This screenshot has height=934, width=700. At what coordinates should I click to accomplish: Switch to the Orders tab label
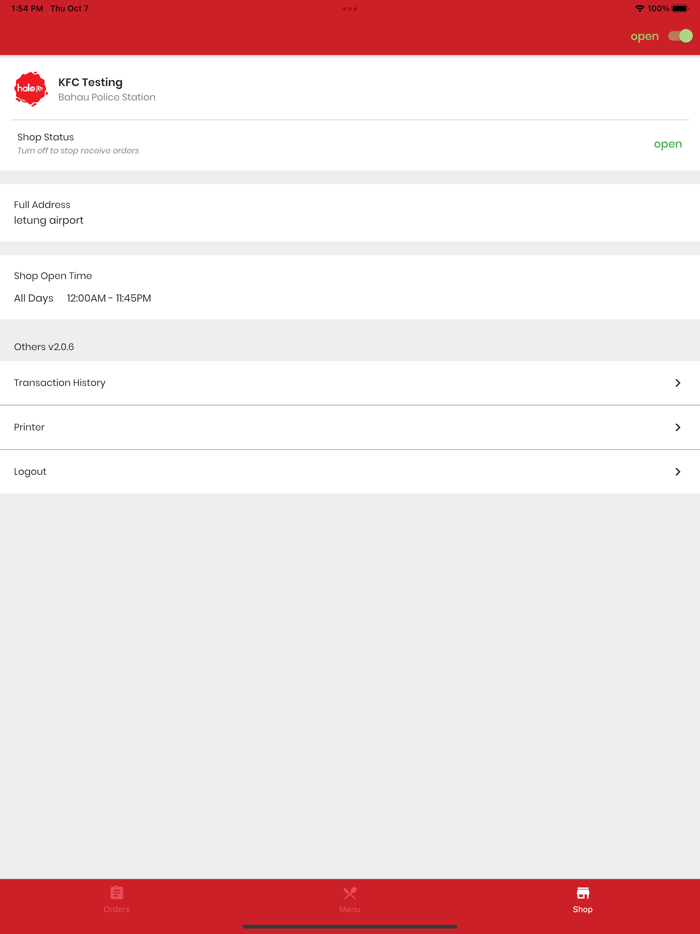pos(117,910)
